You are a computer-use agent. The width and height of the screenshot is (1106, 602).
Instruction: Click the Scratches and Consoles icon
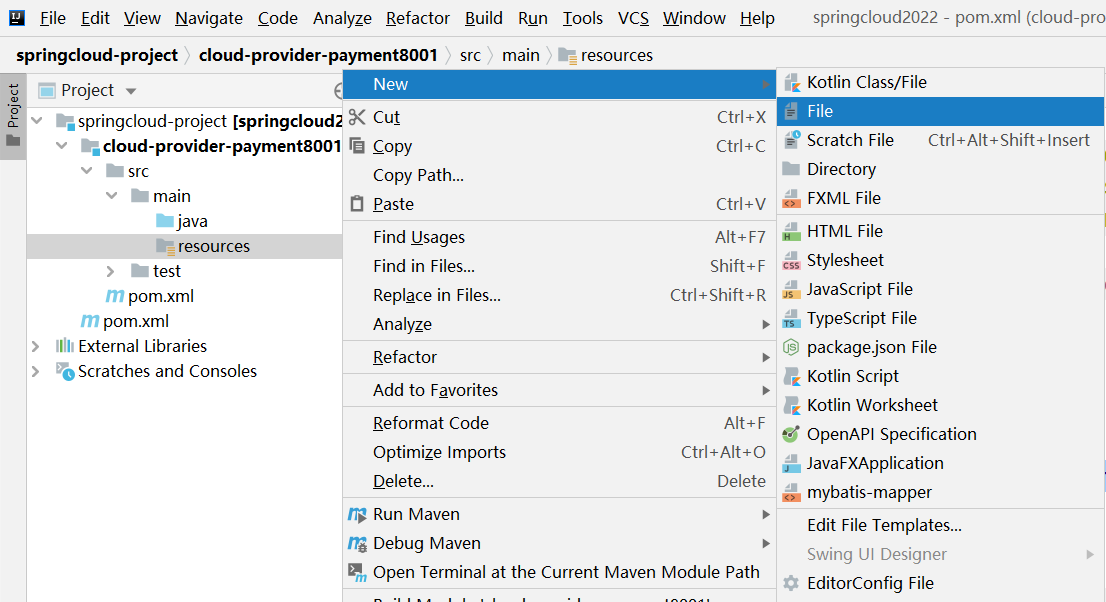(65, 371)
